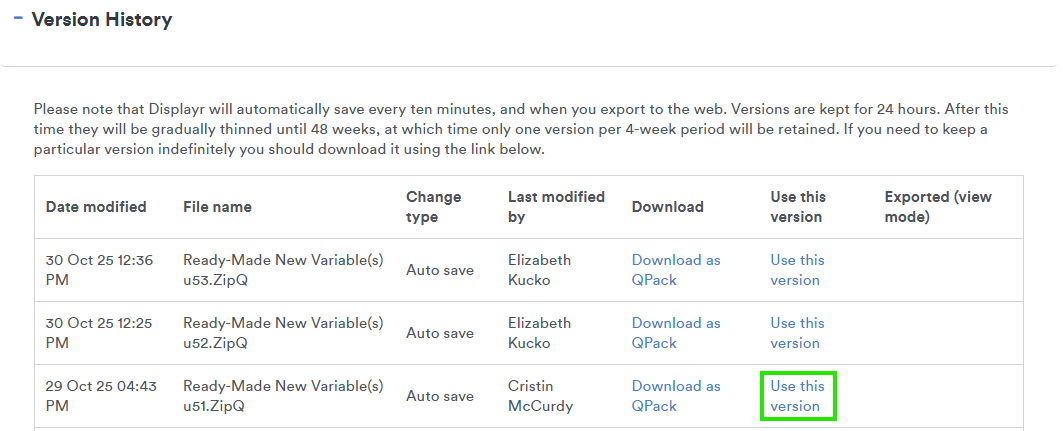Select the u52.ZipQ file name cell
This screenshot has width=1063, height=431.
[283, 333]
